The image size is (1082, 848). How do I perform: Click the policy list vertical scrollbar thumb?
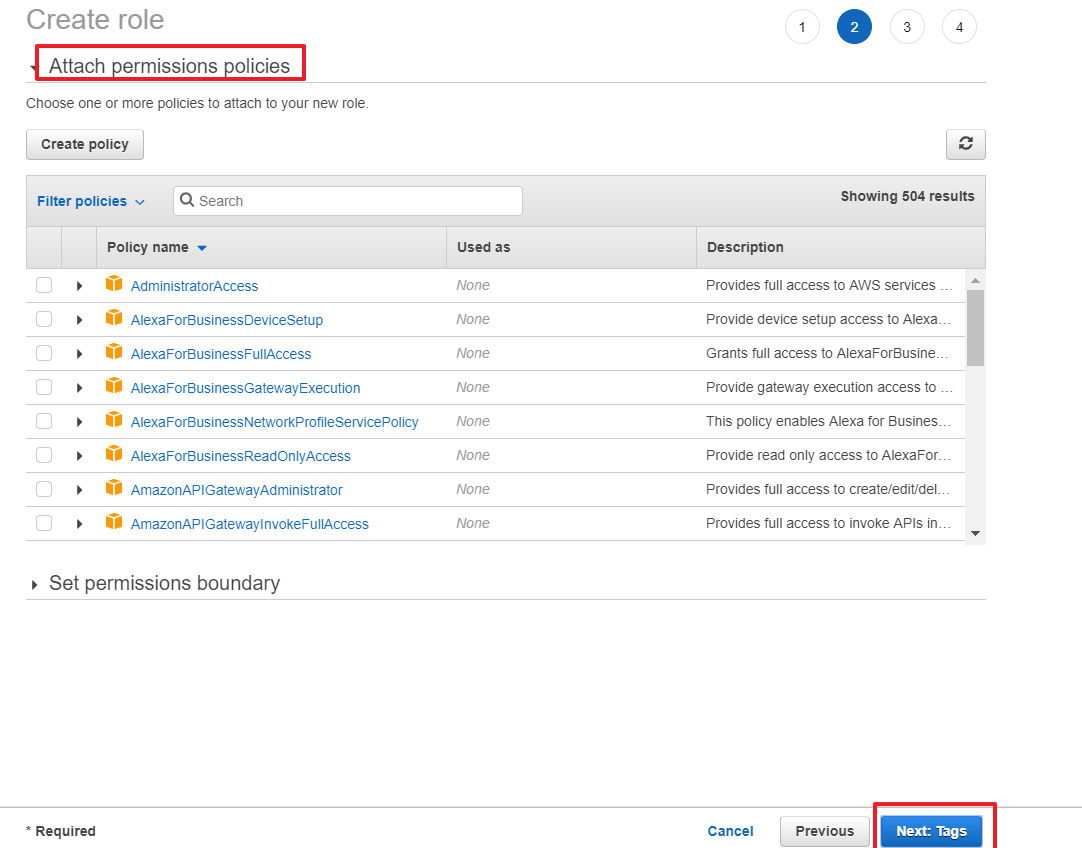(x=975, y=327)
